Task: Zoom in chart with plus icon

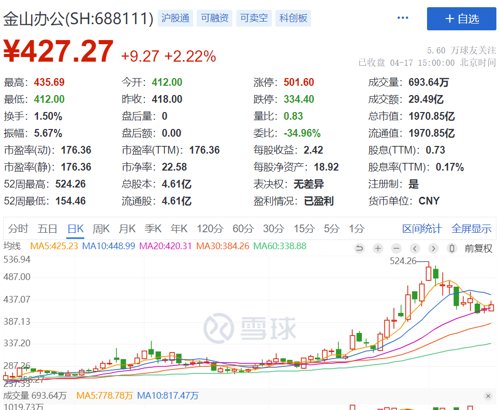Action: pyautogui.click(x=378, y=248)
